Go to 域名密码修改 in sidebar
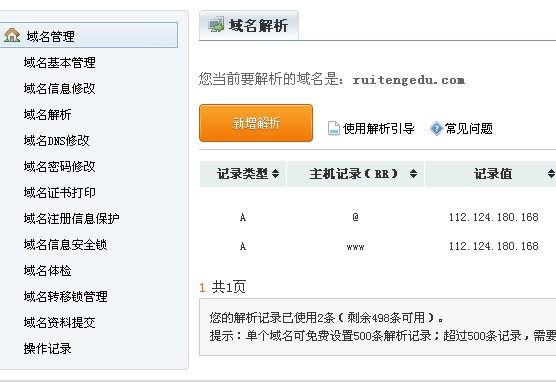Screen dimensions: 556x382 coord(59,167)
